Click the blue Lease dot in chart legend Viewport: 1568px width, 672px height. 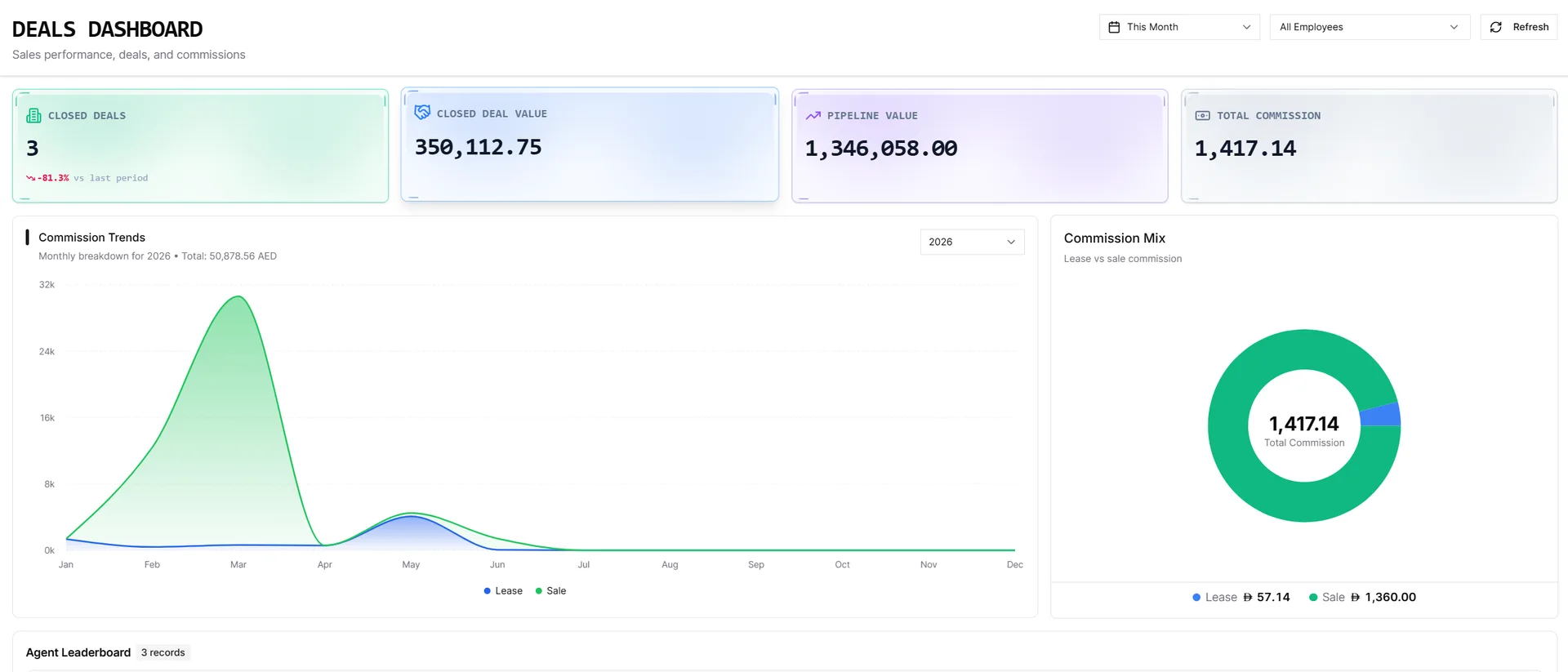coord(488,591)
